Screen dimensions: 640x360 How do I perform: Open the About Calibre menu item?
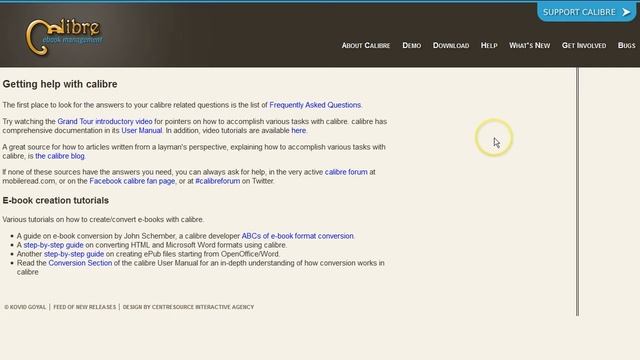point(366,45)
